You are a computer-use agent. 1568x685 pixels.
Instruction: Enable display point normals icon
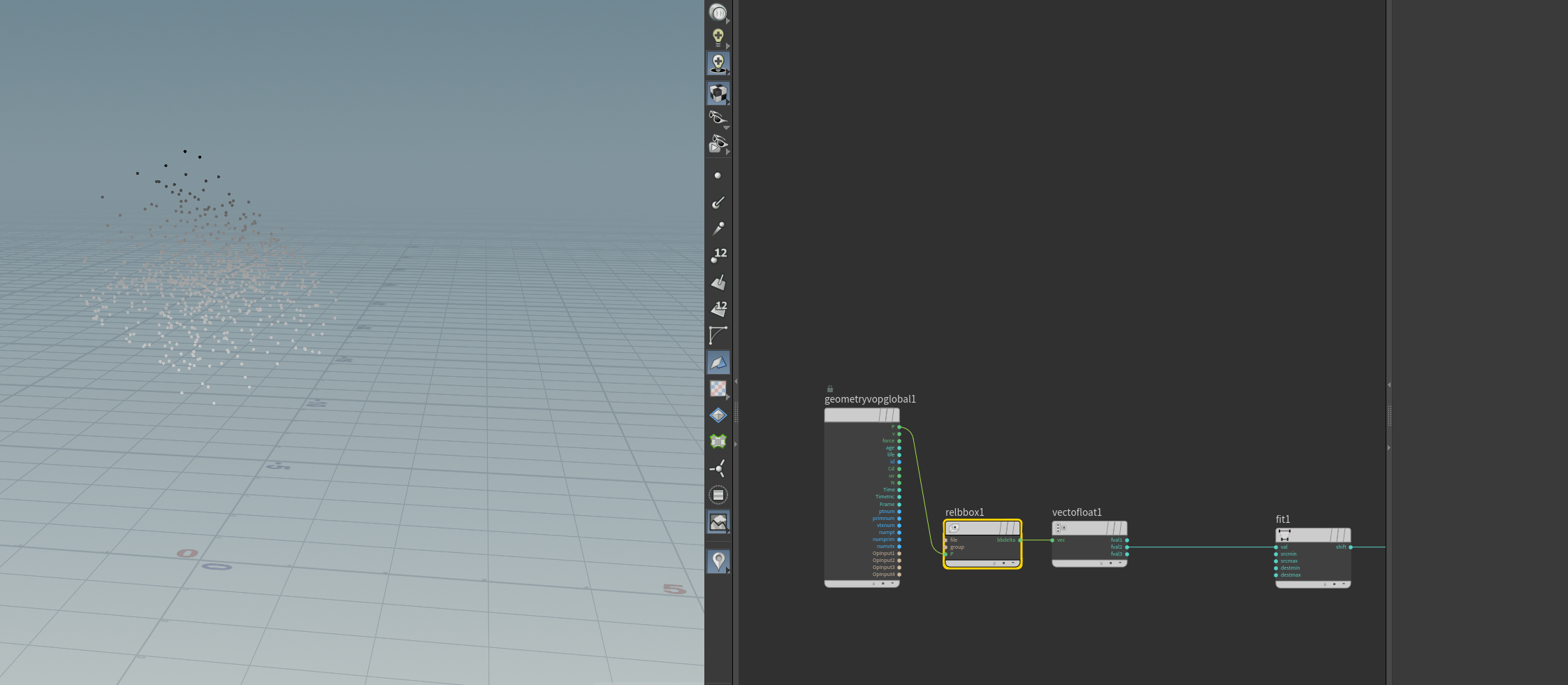tap(718, 203)
